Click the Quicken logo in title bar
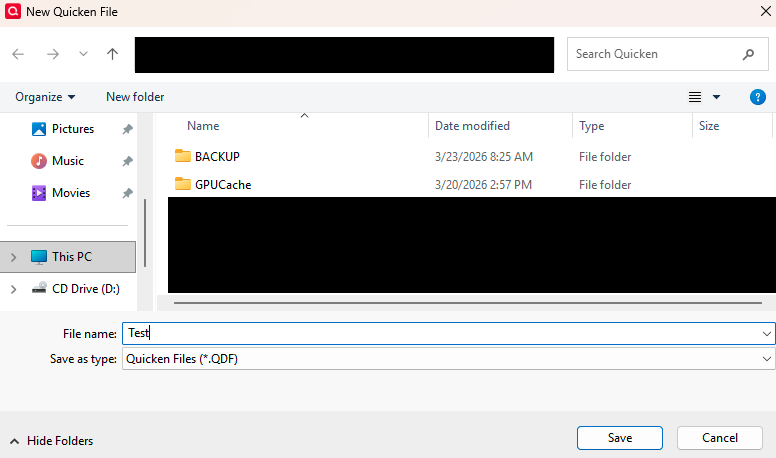 (13, 11)
